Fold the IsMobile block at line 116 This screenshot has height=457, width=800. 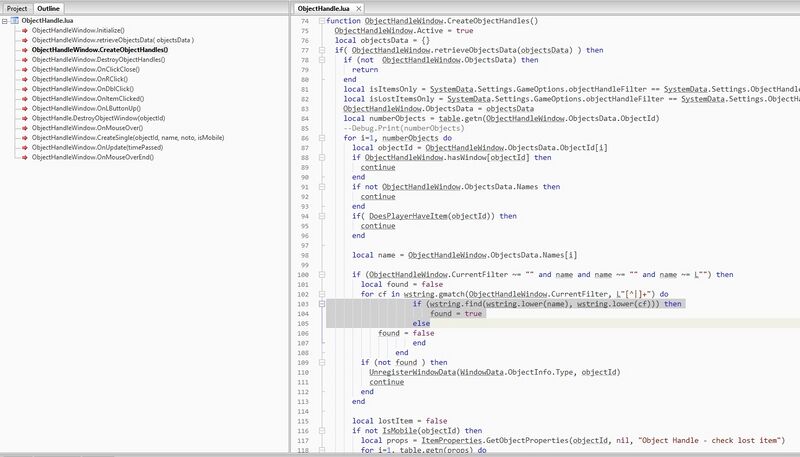click(x=322, y=430)
